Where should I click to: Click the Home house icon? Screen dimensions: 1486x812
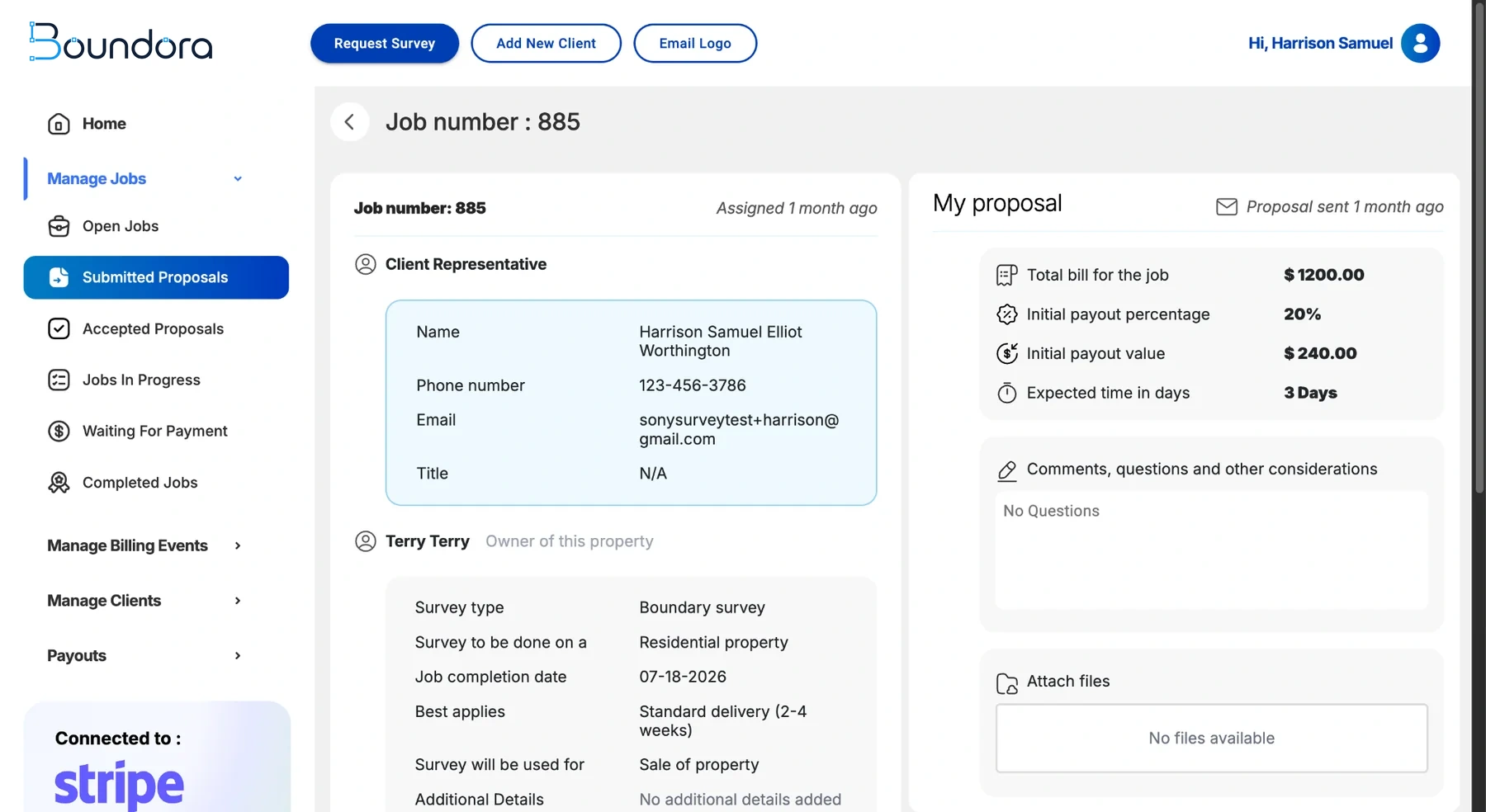pos(59,124)
